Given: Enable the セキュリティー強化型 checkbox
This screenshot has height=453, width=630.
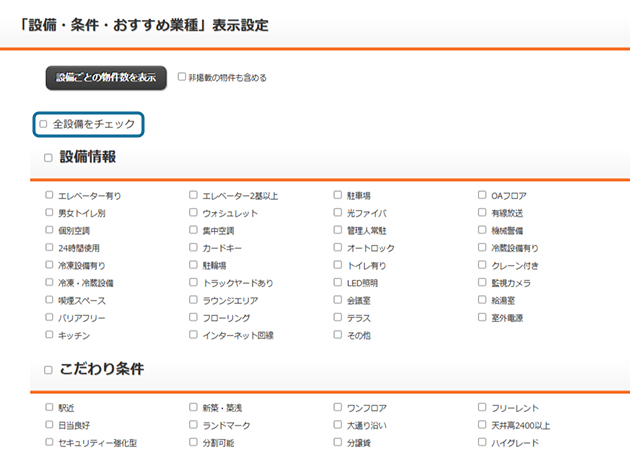Looking at the screenshot, I should pyautogui.click(x=49, y=442).
